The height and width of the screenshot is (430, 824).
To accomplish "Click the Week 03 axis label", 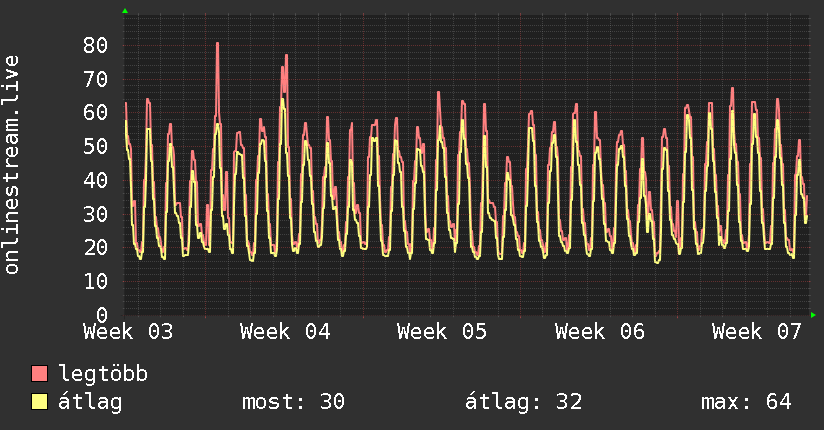I will click(x=128, y=332).
